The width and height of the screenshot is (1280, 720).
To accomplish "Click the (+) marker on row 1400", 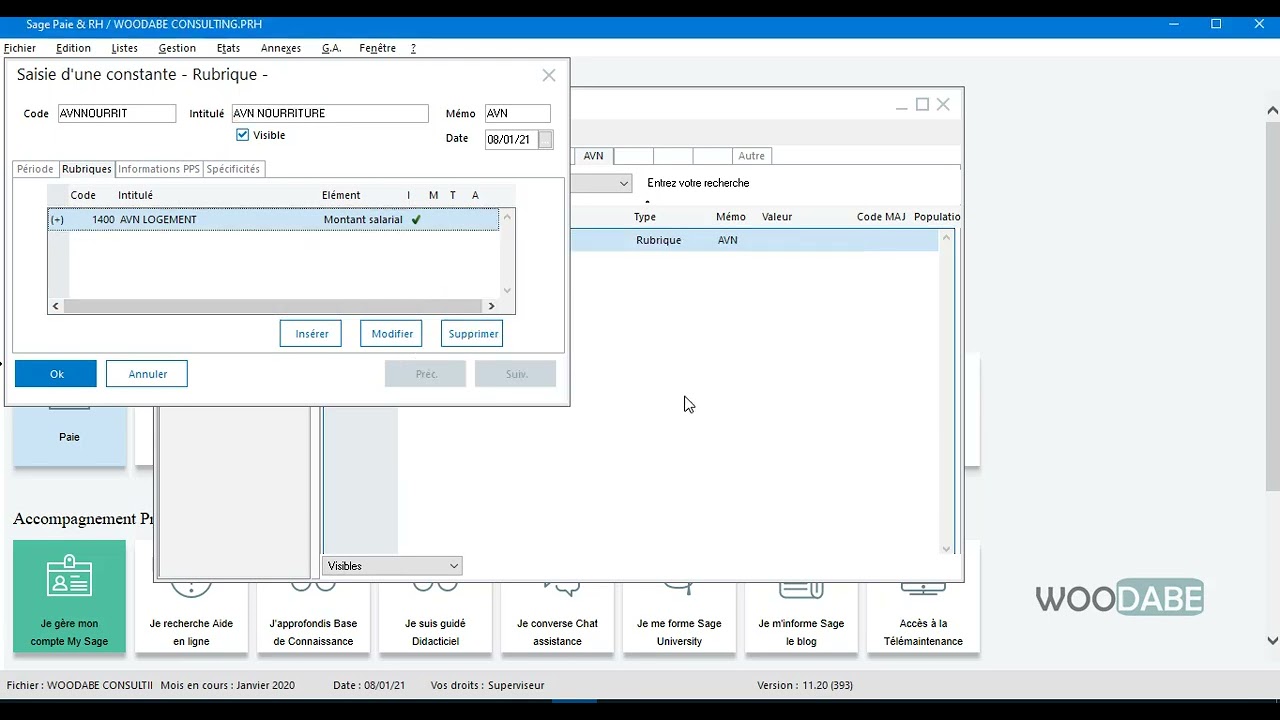I will 57,220.
